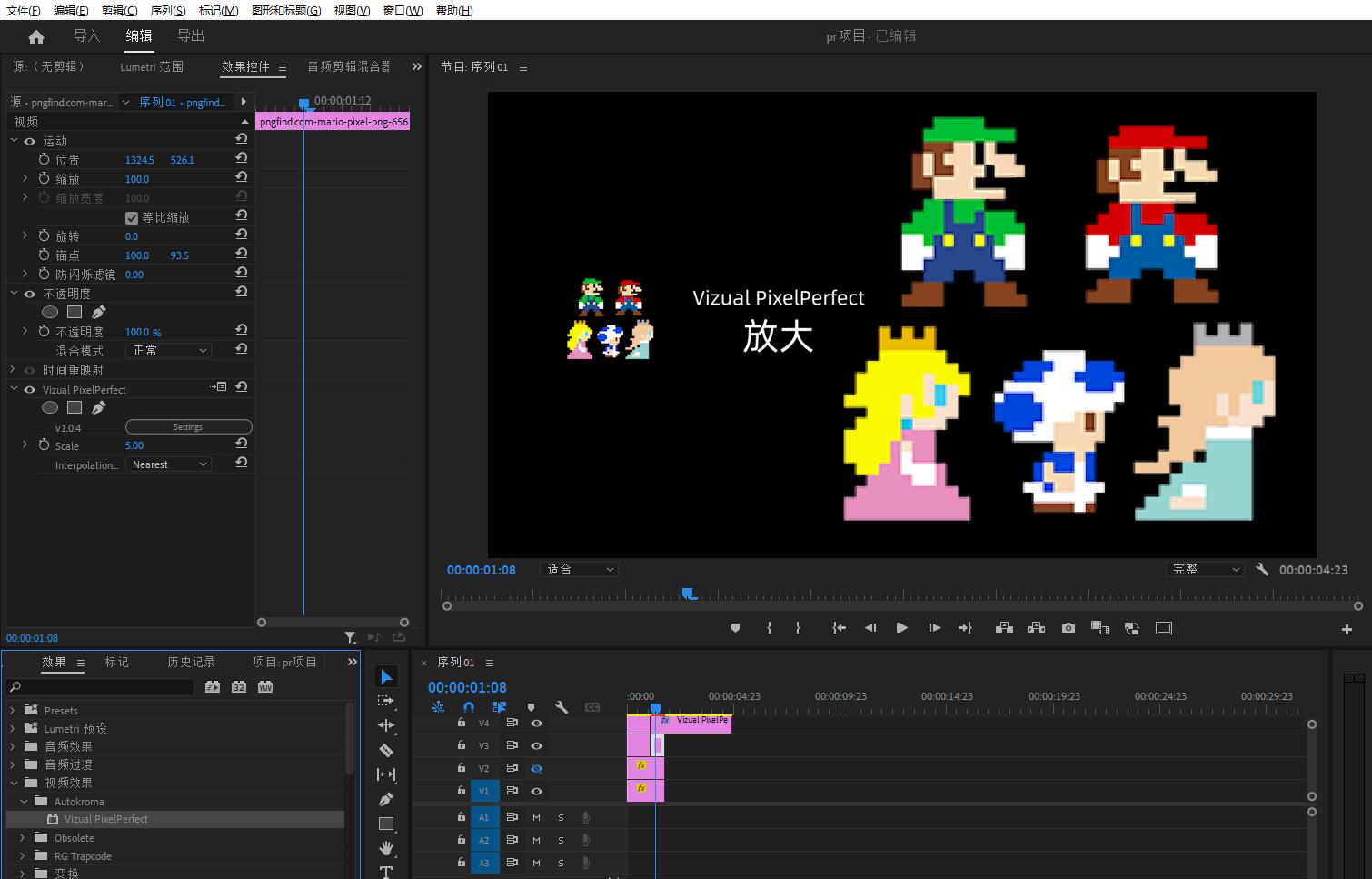Step forward one frame
This screenshot has width=1372, height=879.
[x=934, y=628]
